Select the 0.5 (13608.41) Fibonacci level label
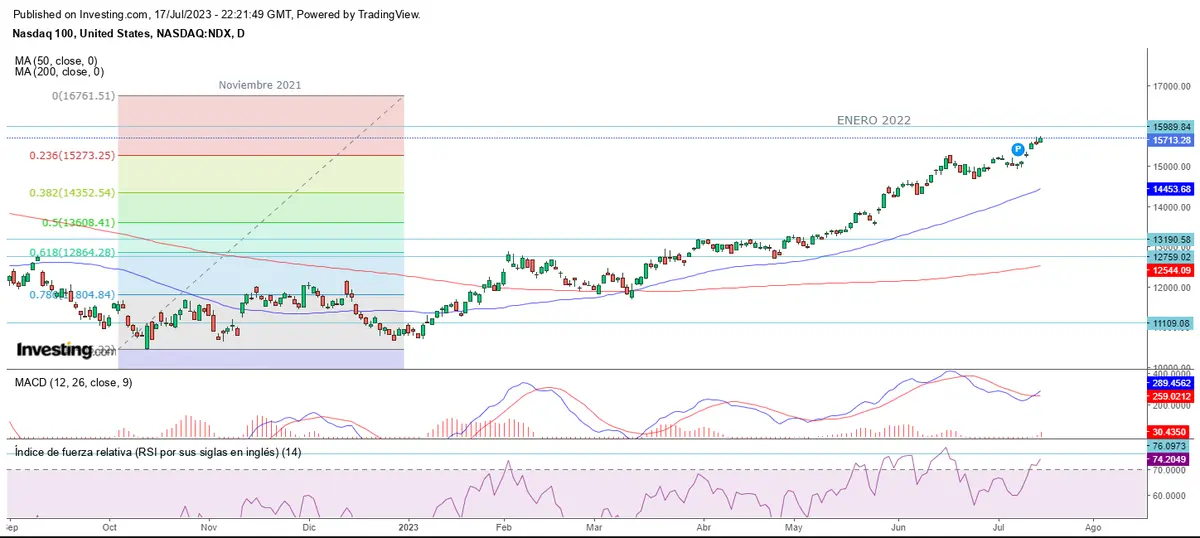Image resolution: width=1200 pixels, height=538 pixels. [71, 222]
